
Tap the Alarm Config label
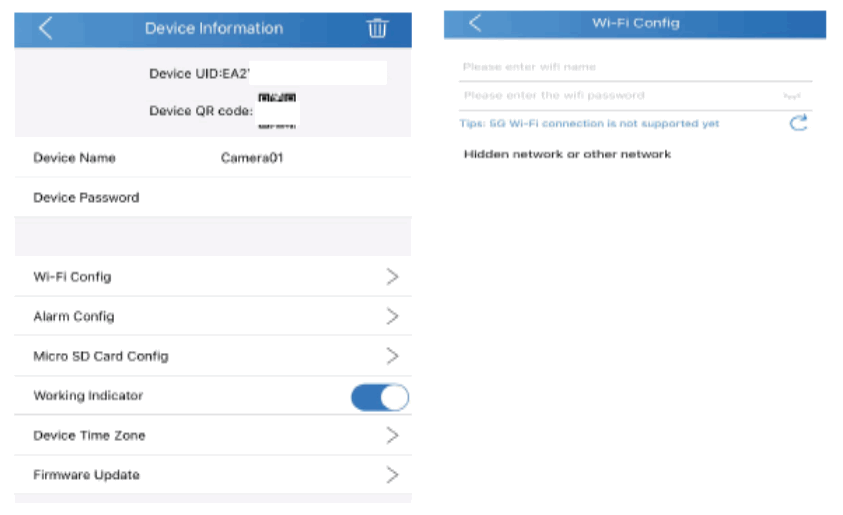[x=74, y=317]
